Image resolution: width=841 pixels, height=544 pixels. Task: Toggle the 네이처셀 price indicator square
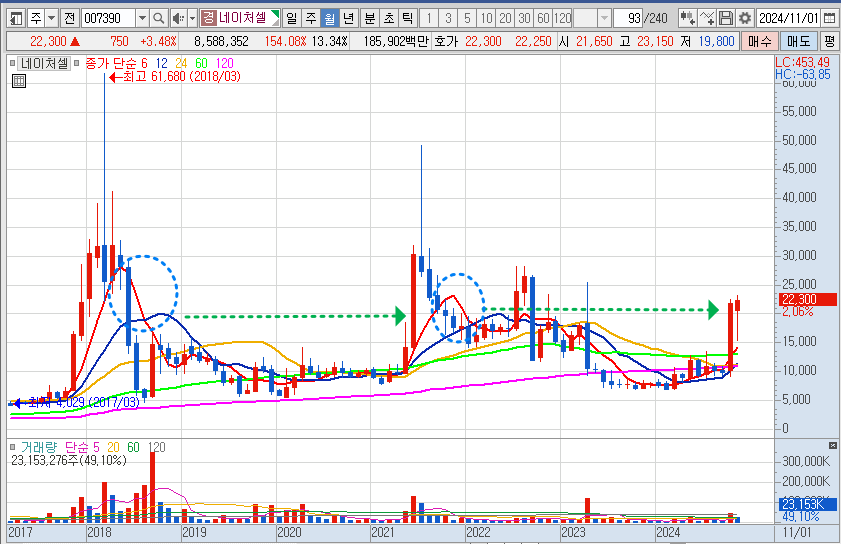pyautogui.click(x=12, y=63)
